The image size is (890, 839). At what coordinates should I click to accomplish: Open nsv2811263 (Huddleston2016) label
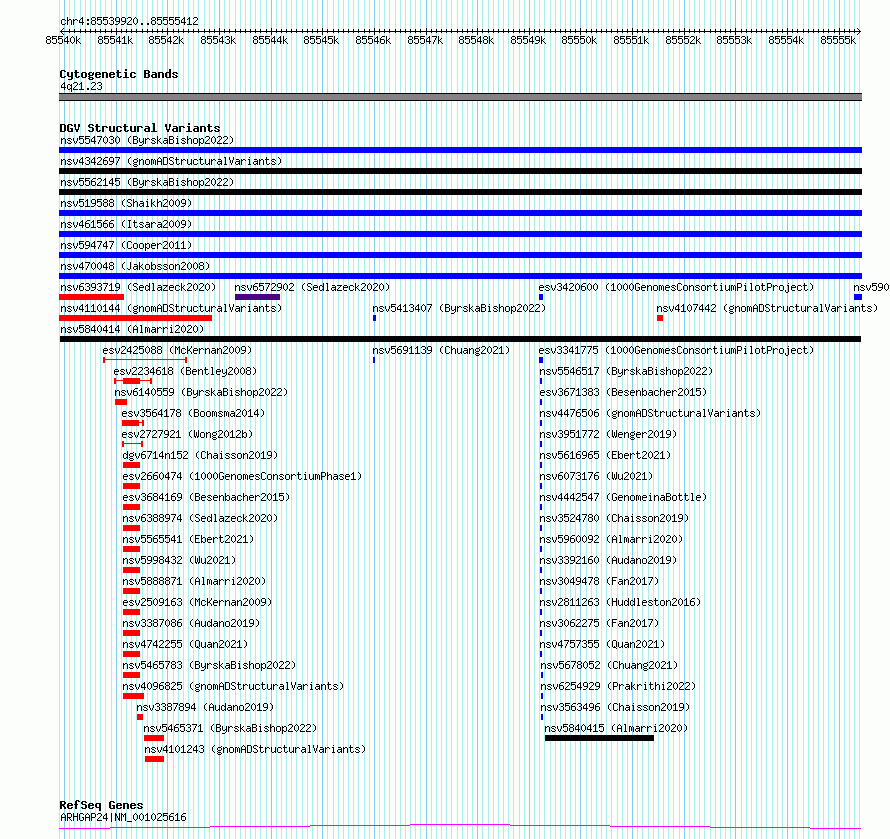pyautogui.click(x=620, y=602)
